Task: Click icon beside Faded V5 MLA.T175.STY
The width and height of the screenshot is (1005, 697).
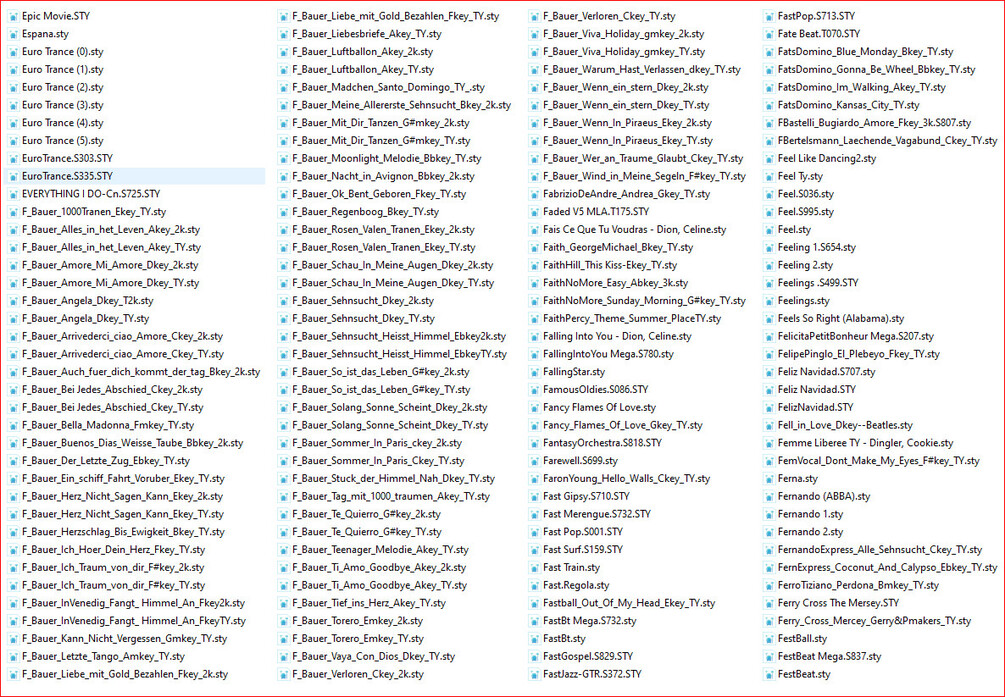Action: coord(534,212)
